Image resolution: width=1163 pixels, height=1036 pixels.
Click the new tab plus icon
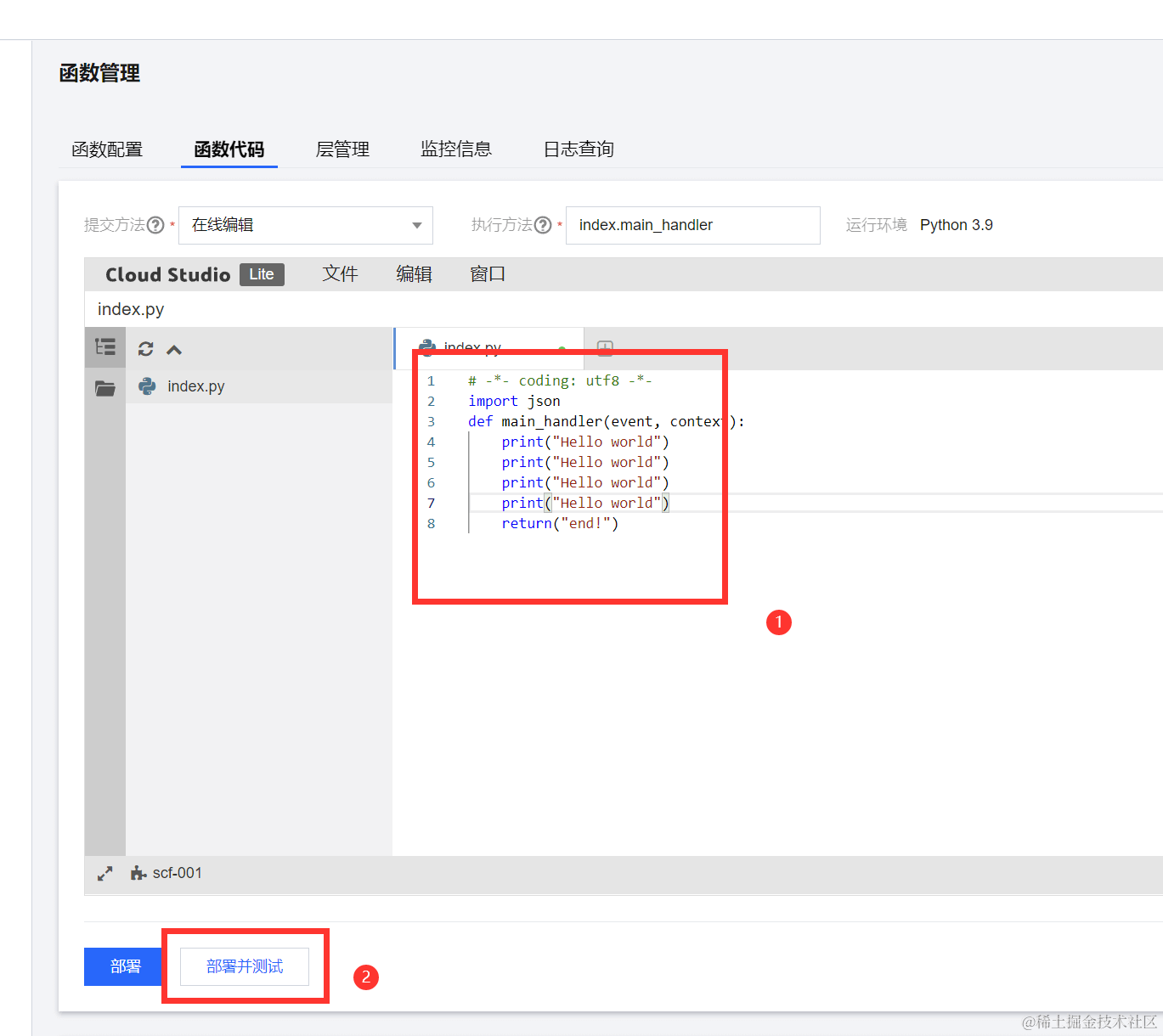[x=605, y=348]
